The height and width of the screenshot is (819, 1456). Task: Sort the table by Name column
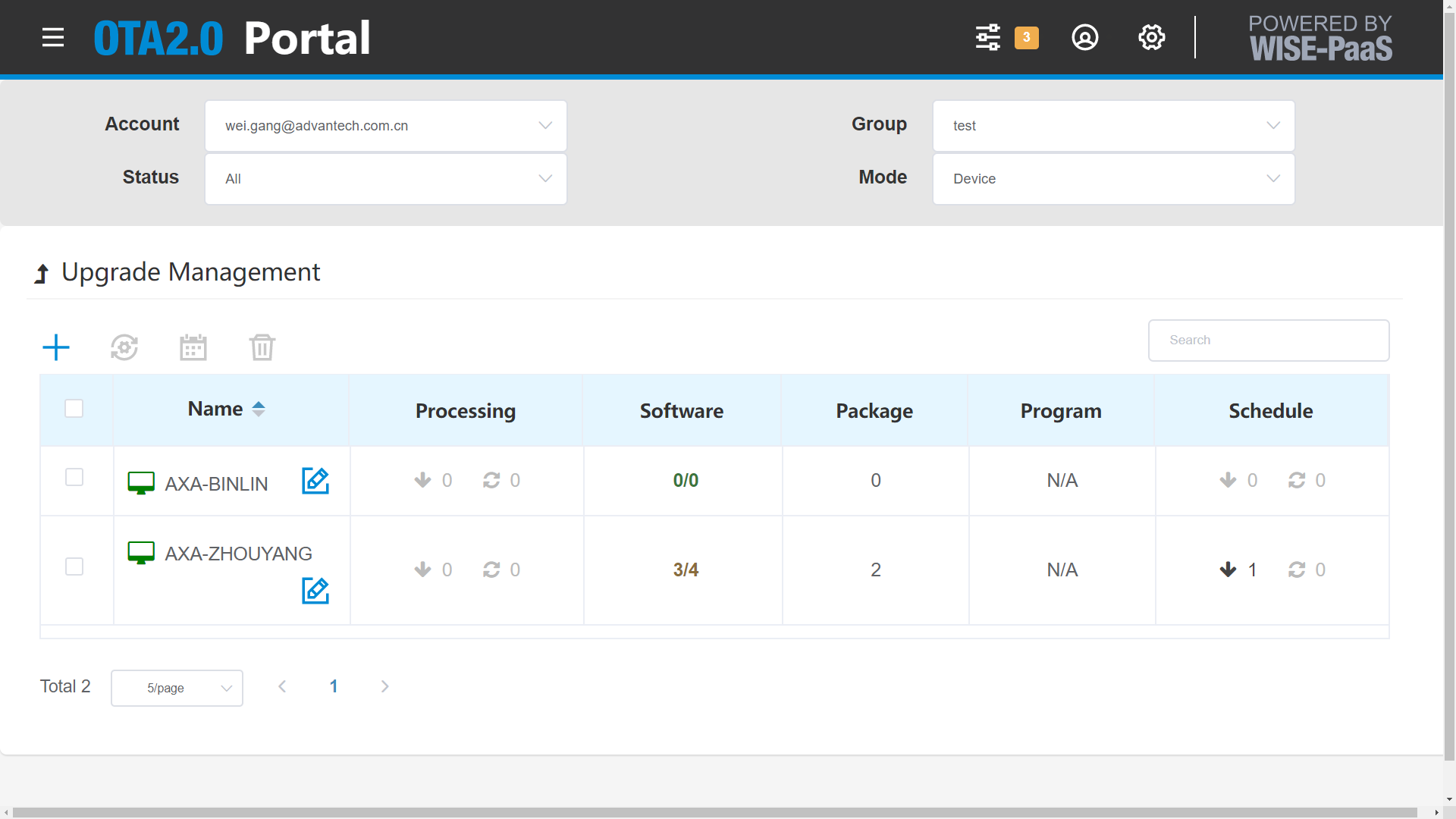pyautogui.click(x=227, y=409)
